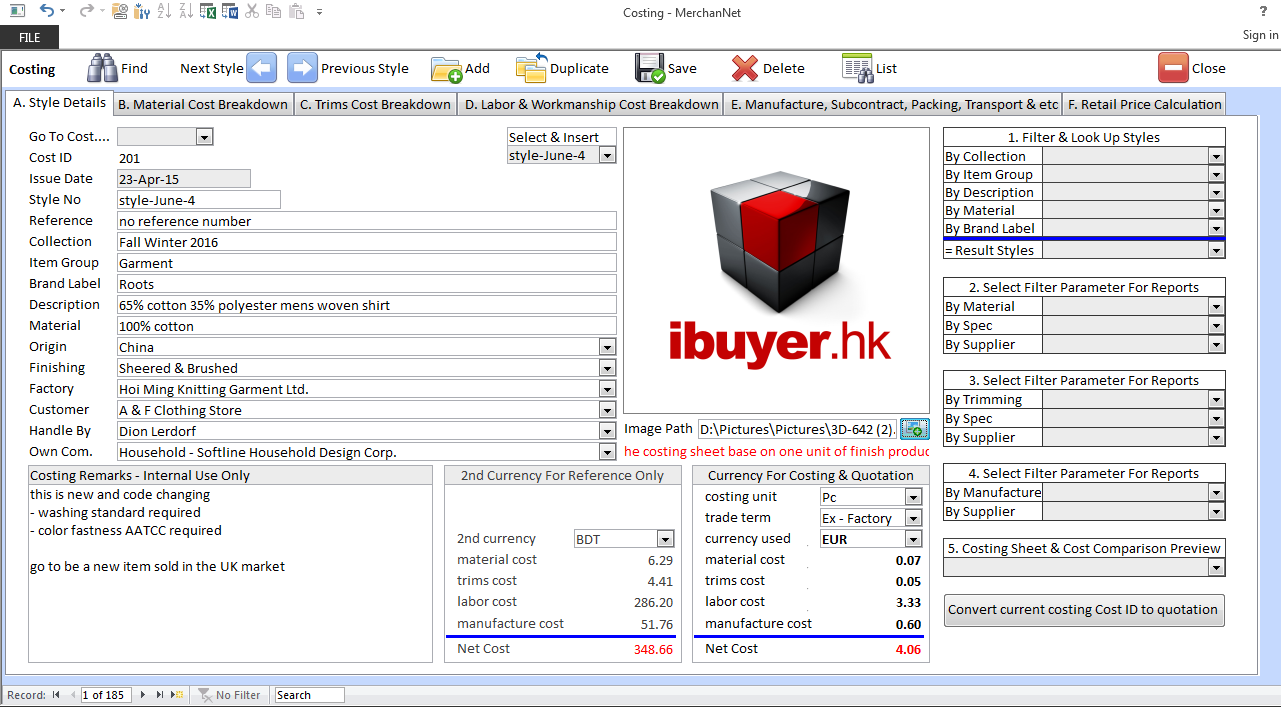Expand the By Trimming filter dropdown
This screenshot has width=1281, height=707.
1216,400
